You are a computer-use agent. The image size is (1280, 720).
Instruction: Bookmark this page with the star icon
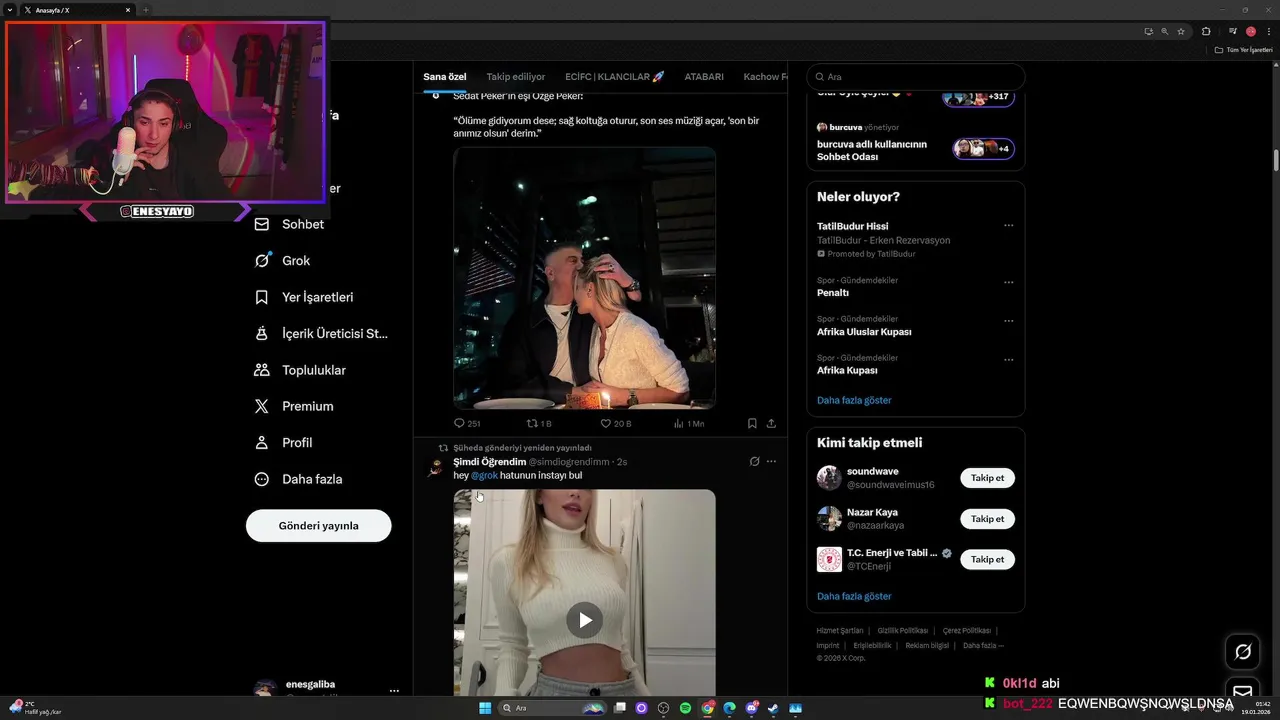click(x=1181, y=31)
